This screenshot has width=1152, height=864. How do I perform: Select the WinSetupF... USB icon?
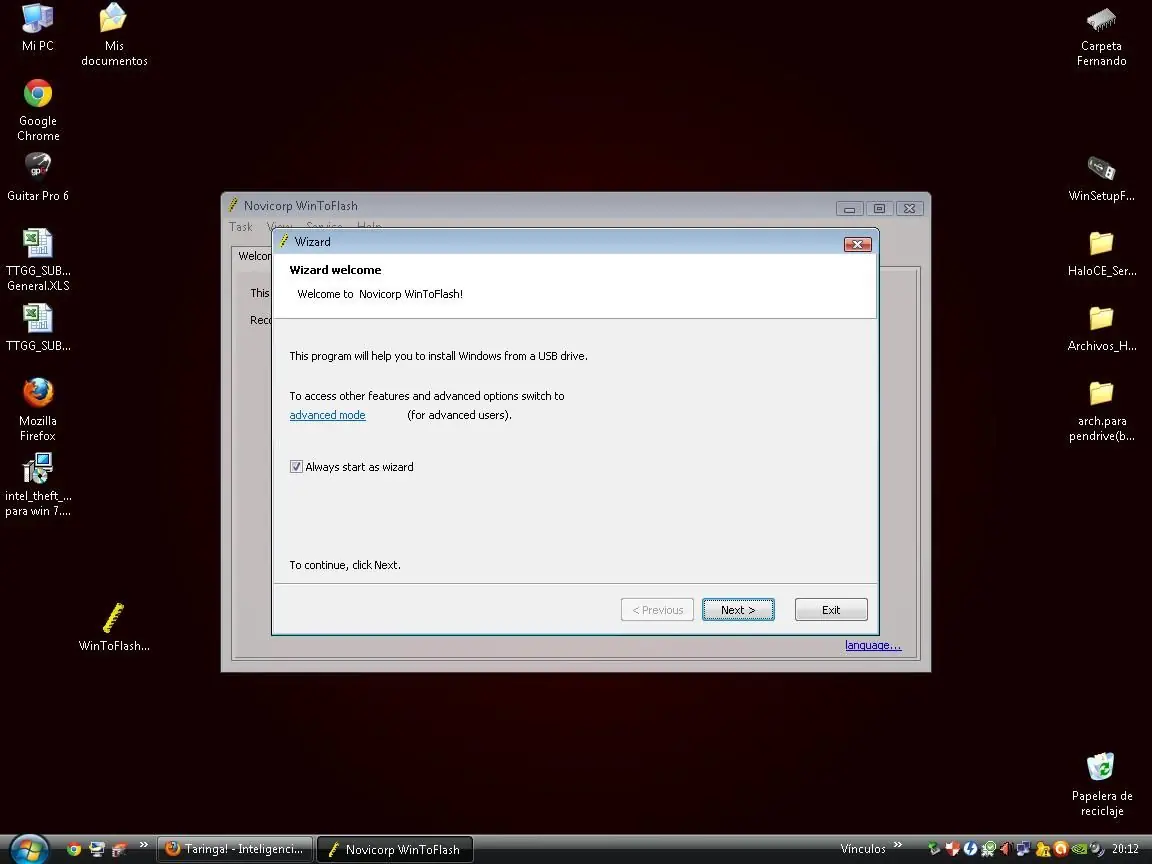[1101, 178]
